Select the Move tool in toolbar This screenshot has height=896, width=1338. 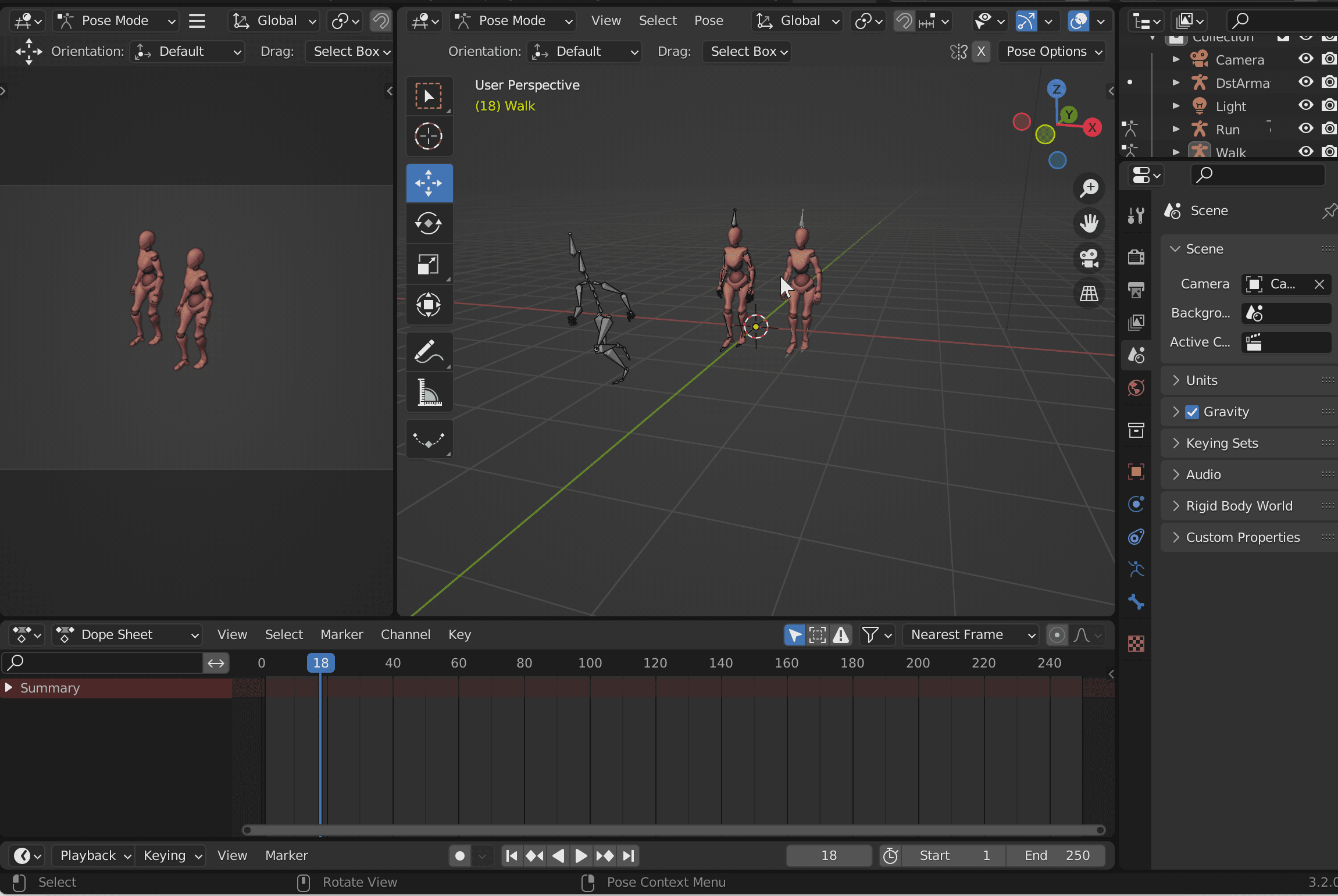429,183
